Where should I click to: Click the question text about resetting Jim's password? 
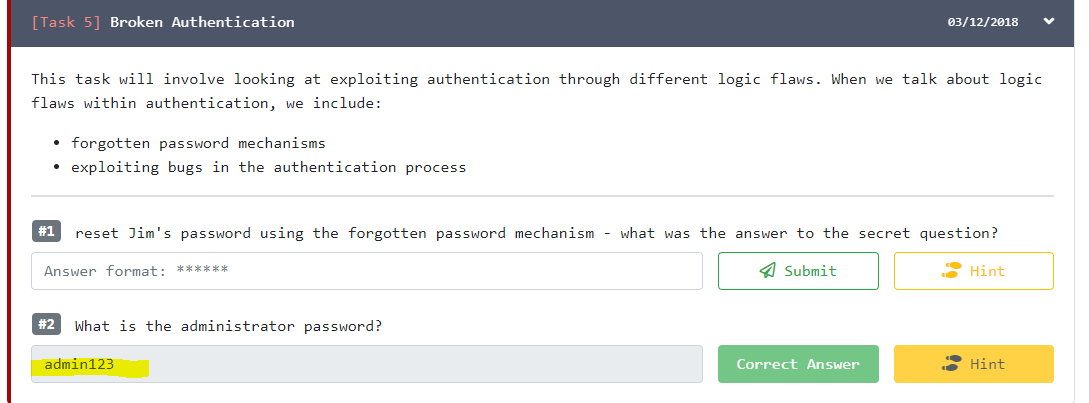(x=536, y=233)
